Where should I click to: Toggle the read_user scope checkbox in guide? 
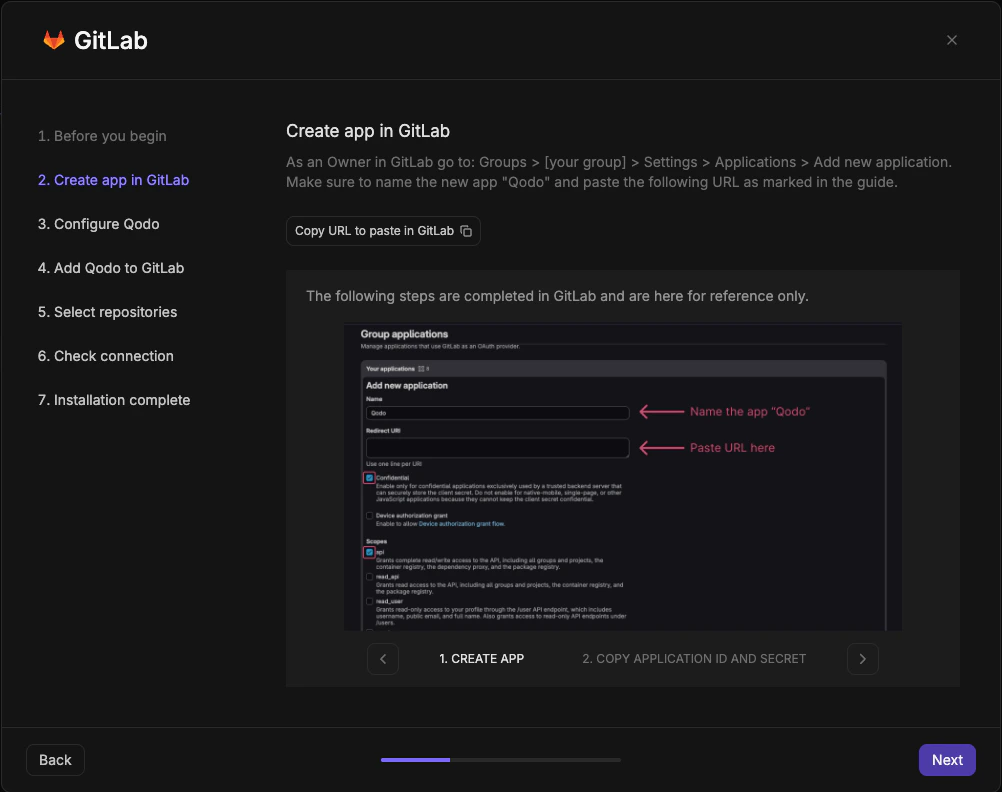(369, 602)
